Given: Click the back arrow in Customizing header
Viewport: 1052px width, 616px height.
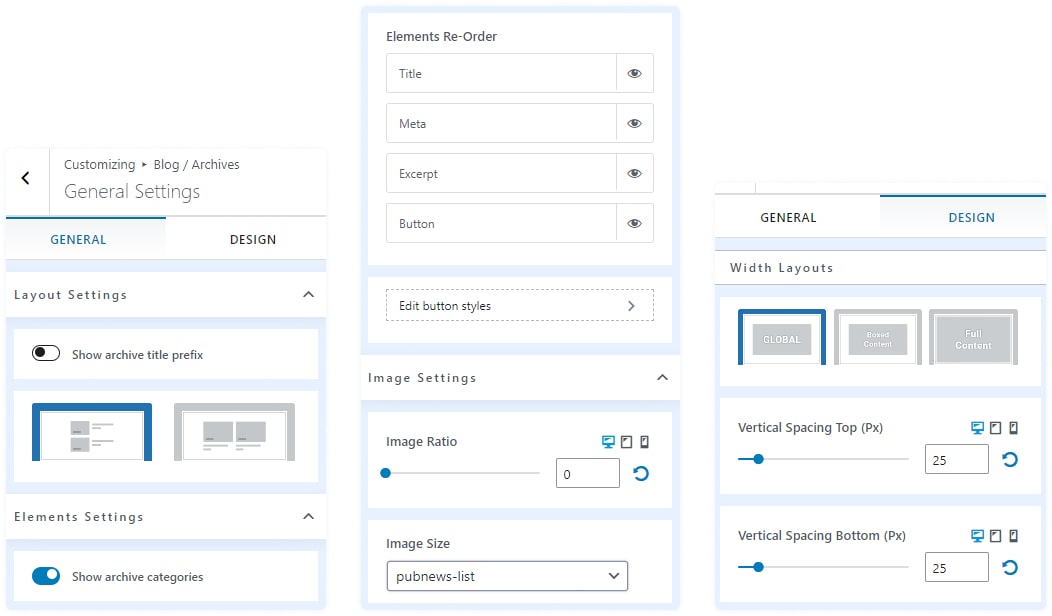Looking at the screenshot, I should tap(26, 178).
